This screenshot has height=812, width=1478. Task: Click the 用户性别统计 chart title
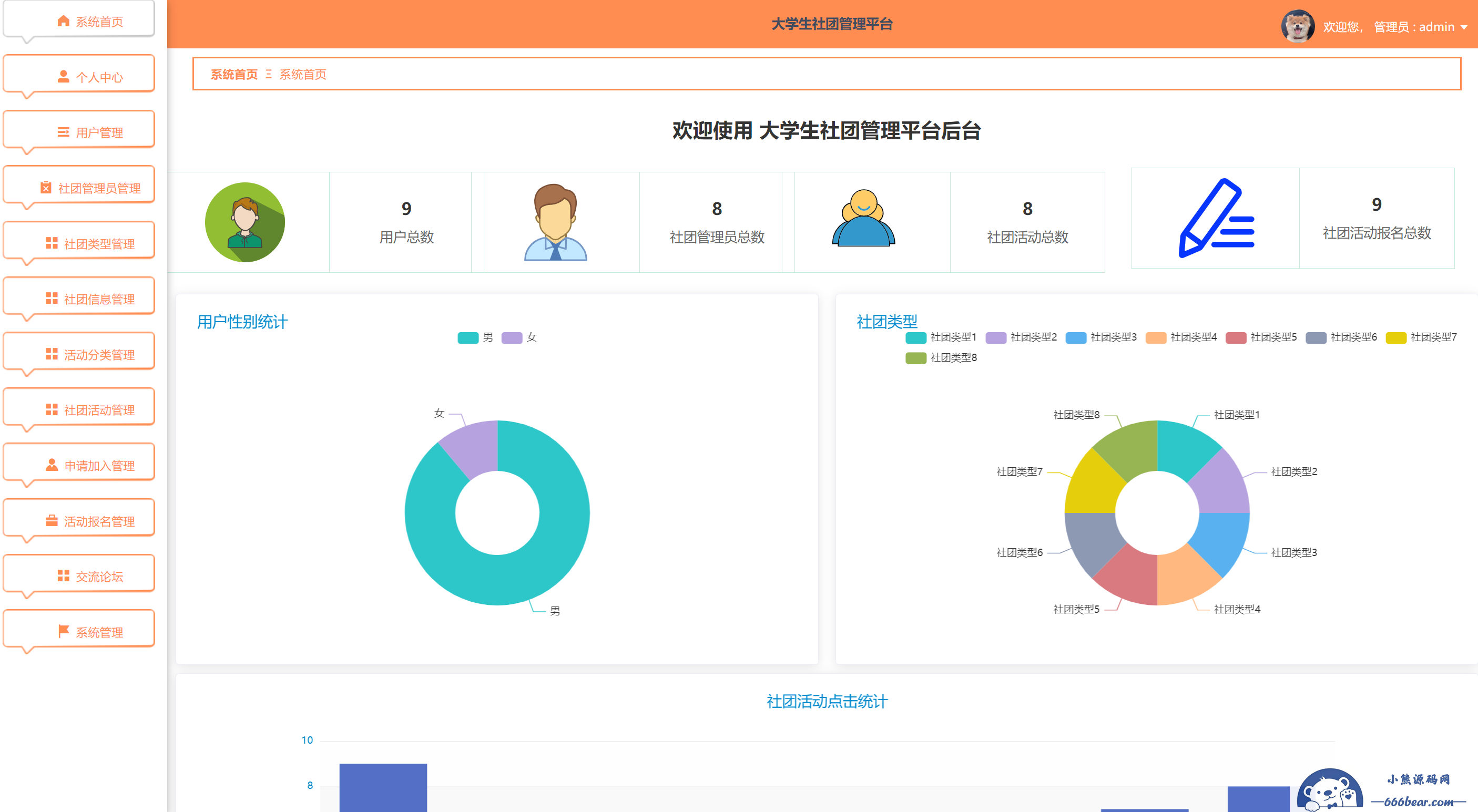coord(242,322)
